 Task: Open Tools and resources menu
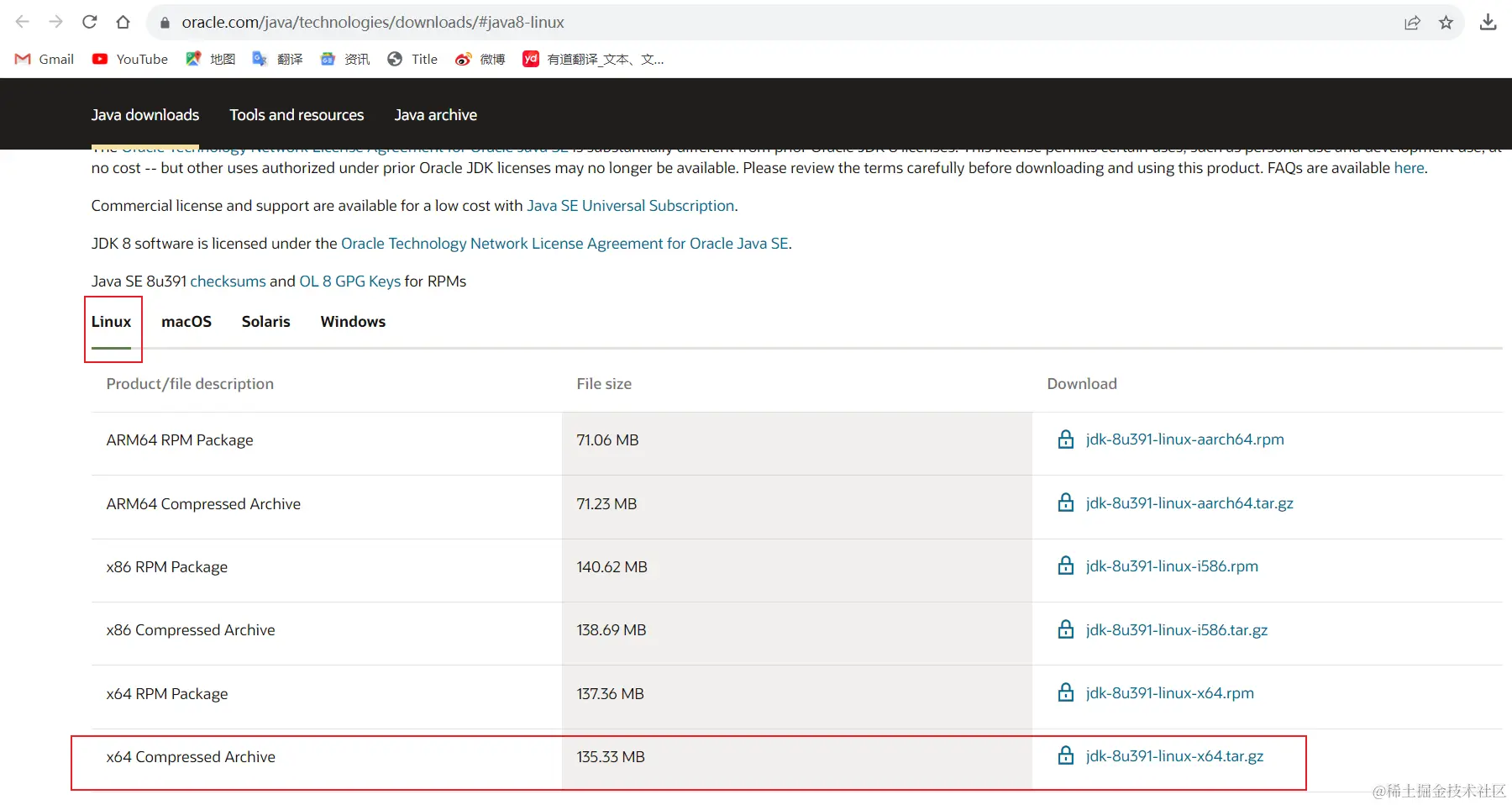[297, 115]
